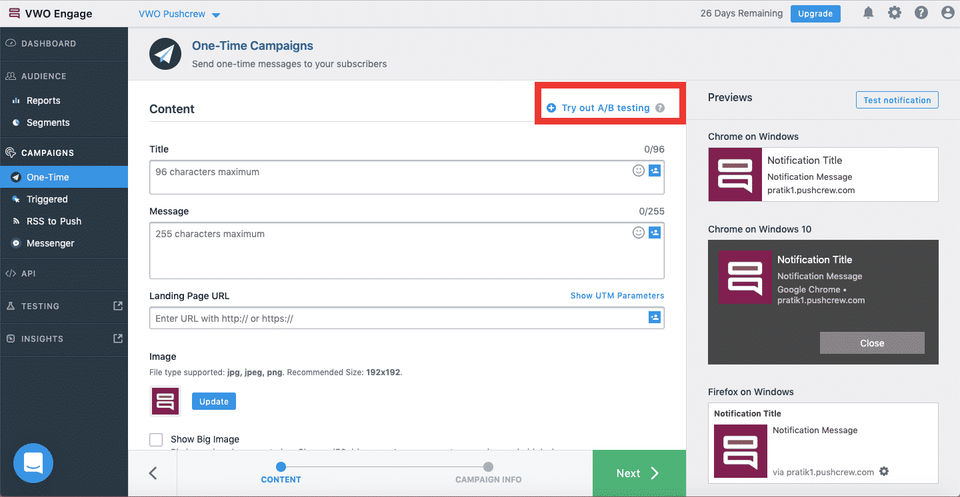Click personalization icon in Landing Page URL

(x=655, y=317)
